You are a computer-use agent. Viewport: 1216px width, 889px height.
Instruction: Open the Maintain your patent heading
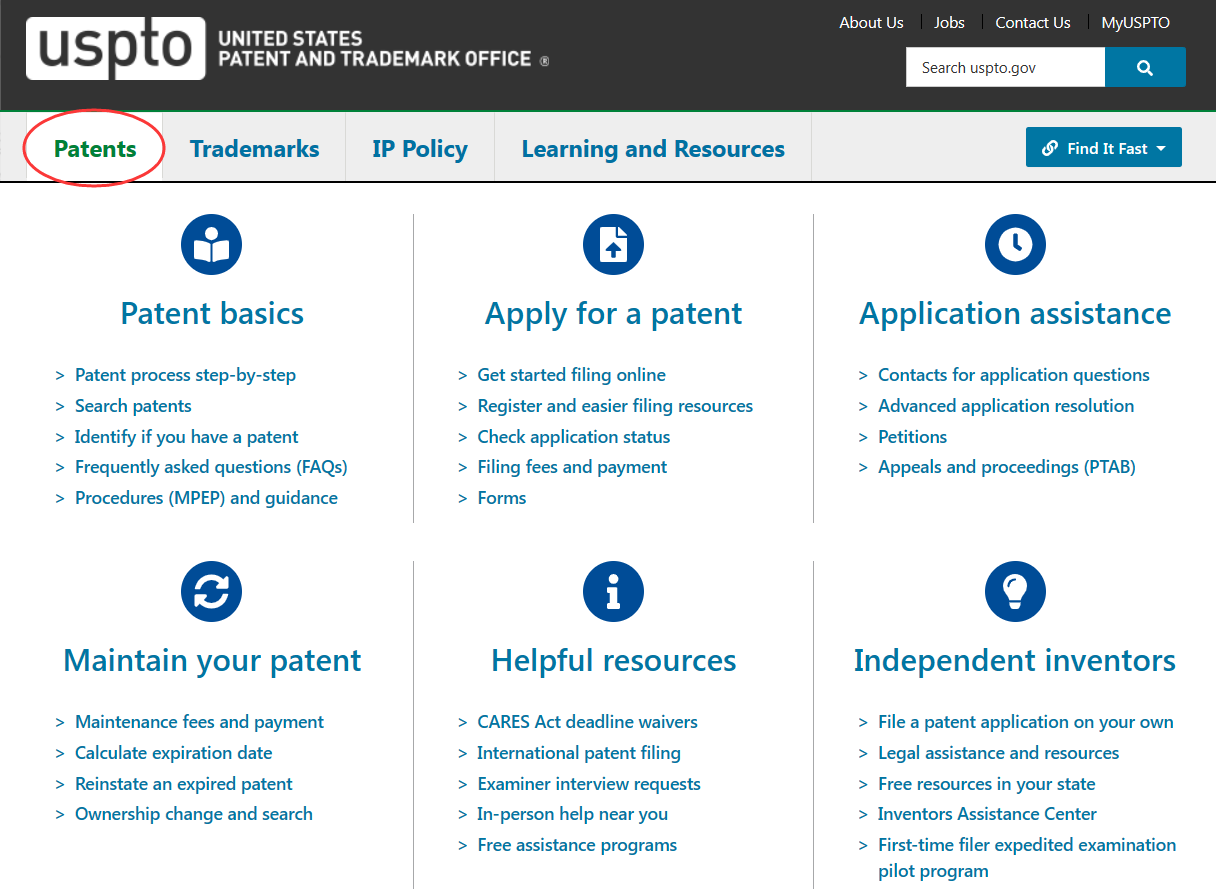[212, 660]
